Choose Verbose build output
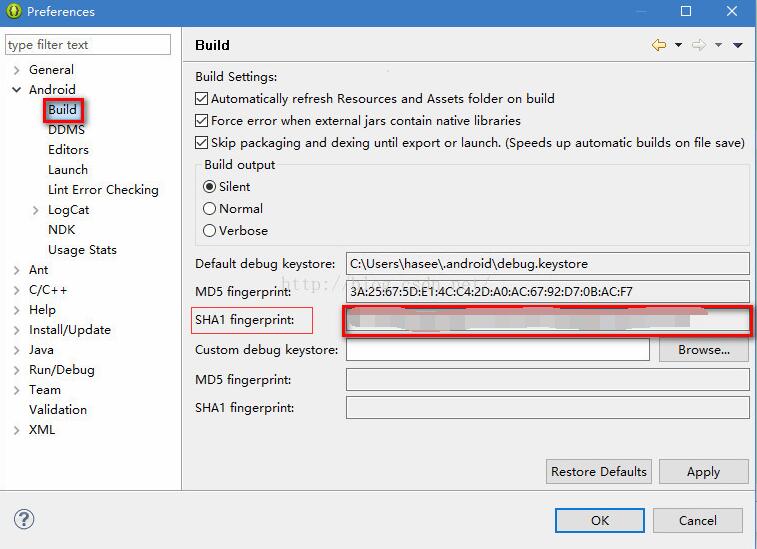This screenshot has width=757, height=549. coord(210,231)
